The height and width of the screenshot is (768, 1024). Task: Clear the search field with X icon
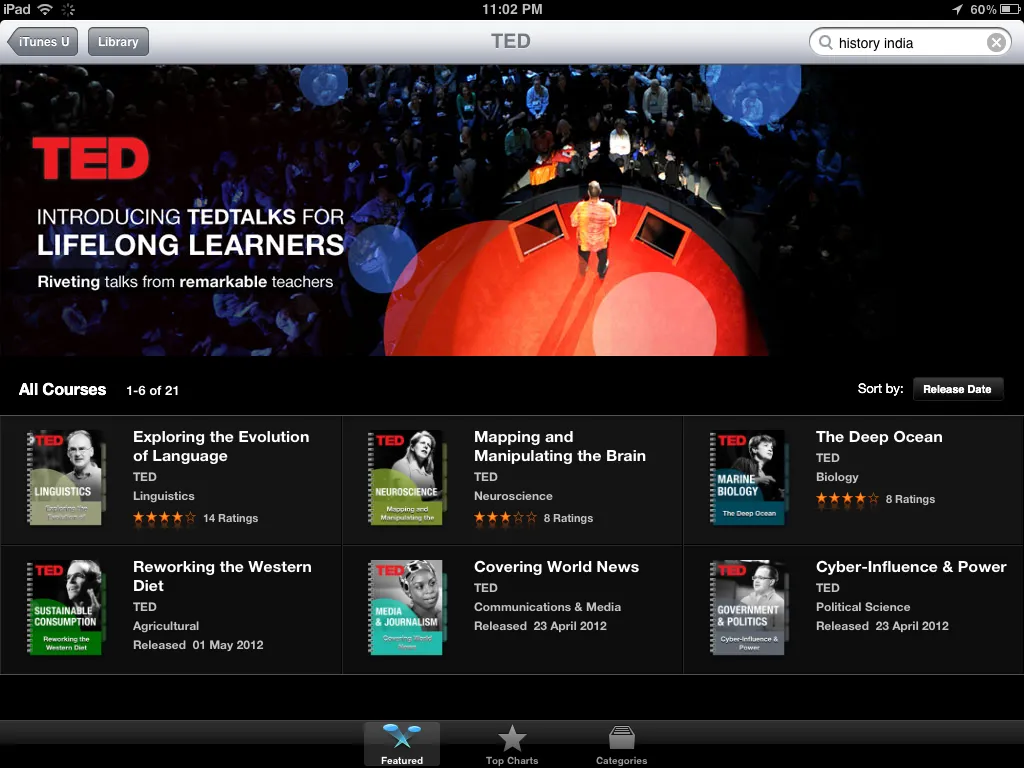996,42
